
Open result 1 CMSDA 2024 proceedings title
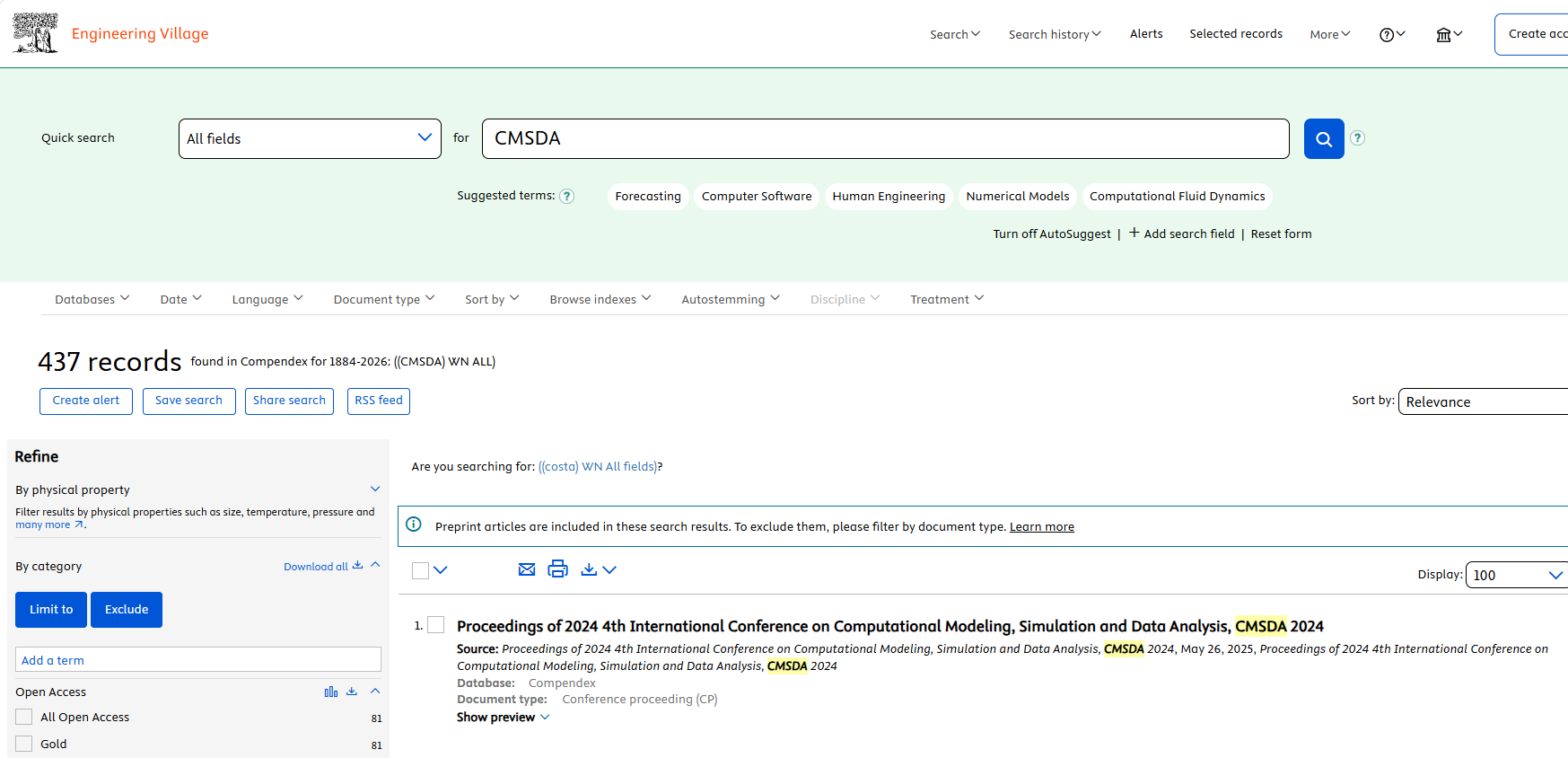point(890,626)
